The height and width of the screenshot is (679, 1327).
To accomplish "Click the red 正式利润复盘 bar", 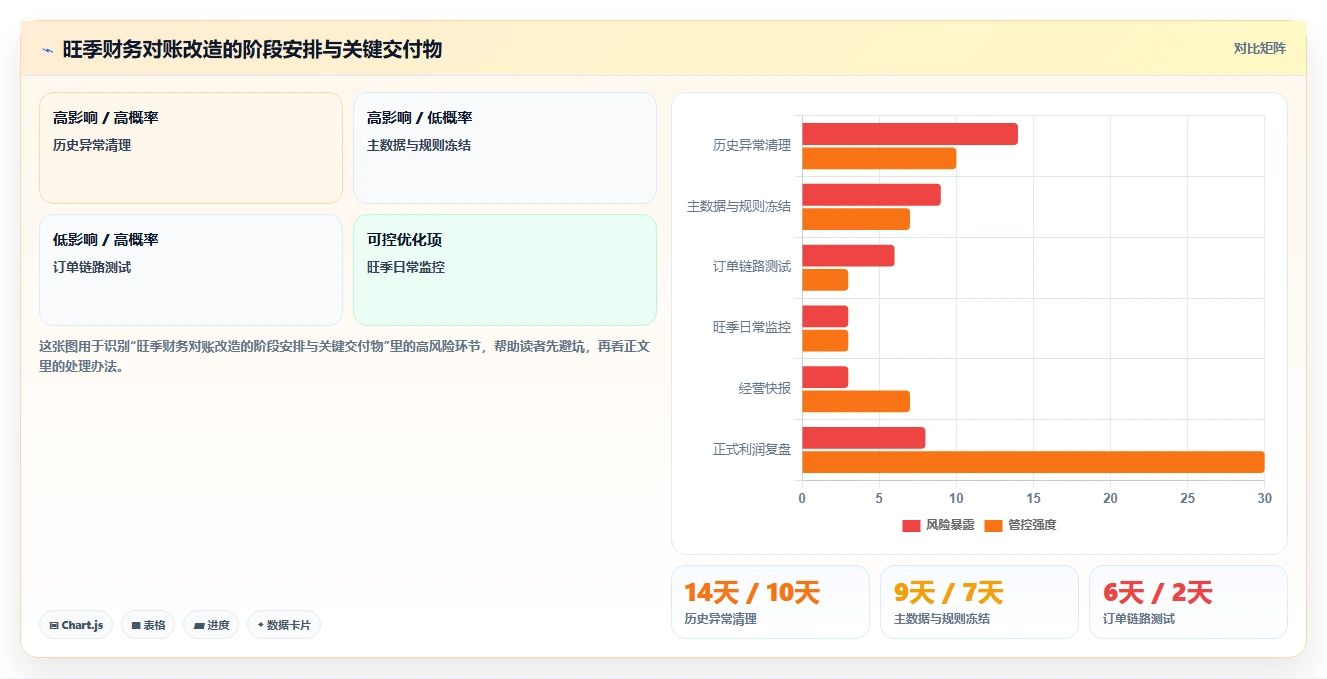I will (864, 438).
